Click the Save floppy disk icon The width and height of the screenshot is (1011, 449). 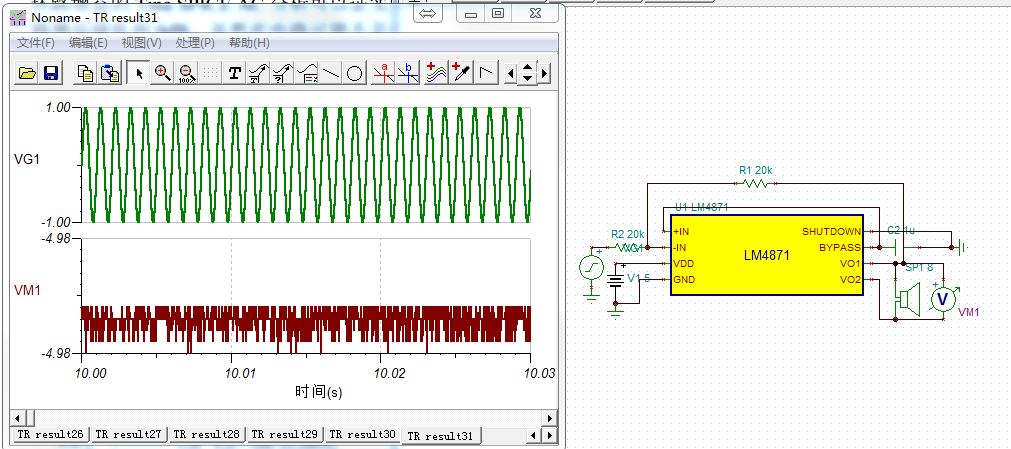(x=51, y=74)
